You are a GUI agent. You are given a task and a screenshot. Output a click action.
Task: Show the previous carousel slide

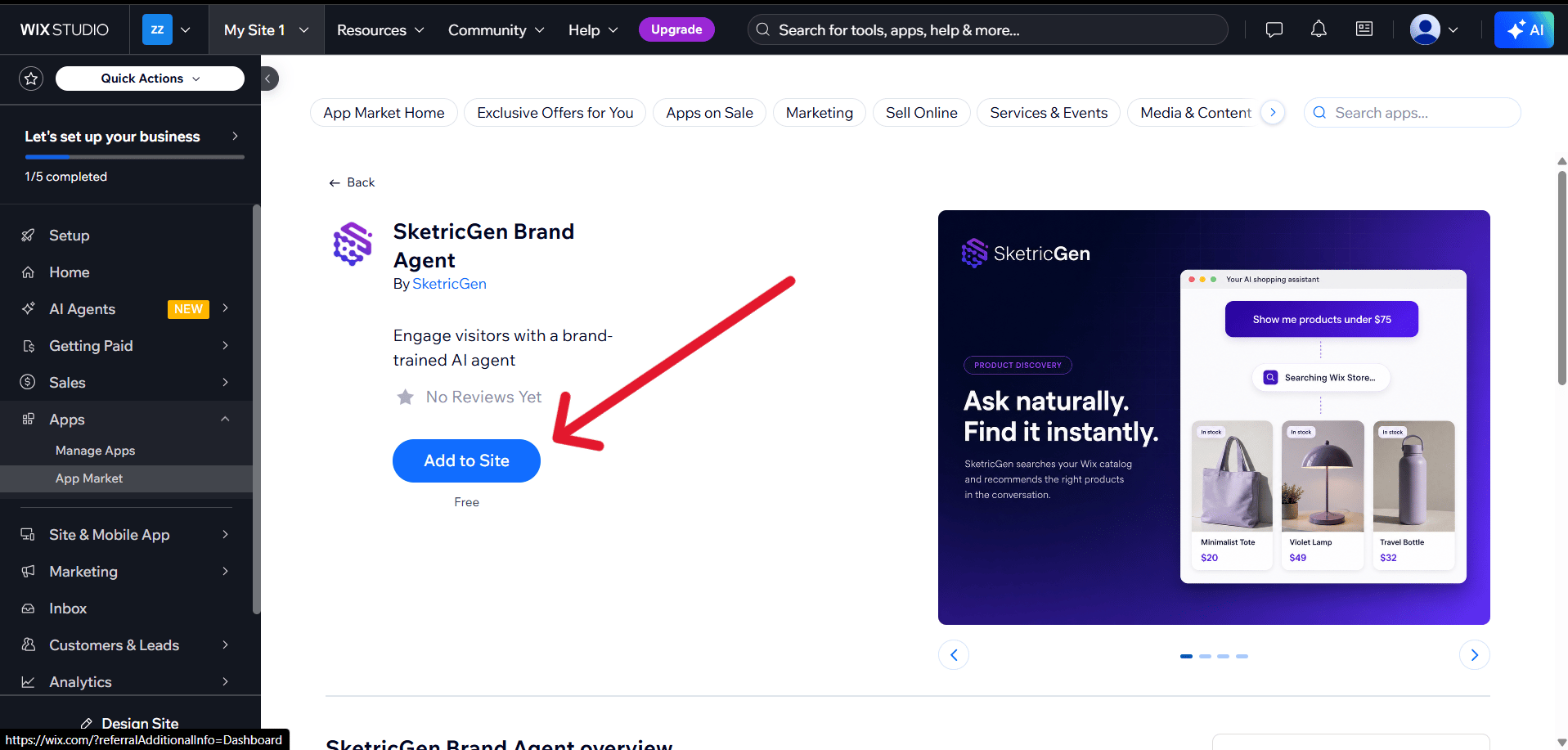[x=954, y=654]
